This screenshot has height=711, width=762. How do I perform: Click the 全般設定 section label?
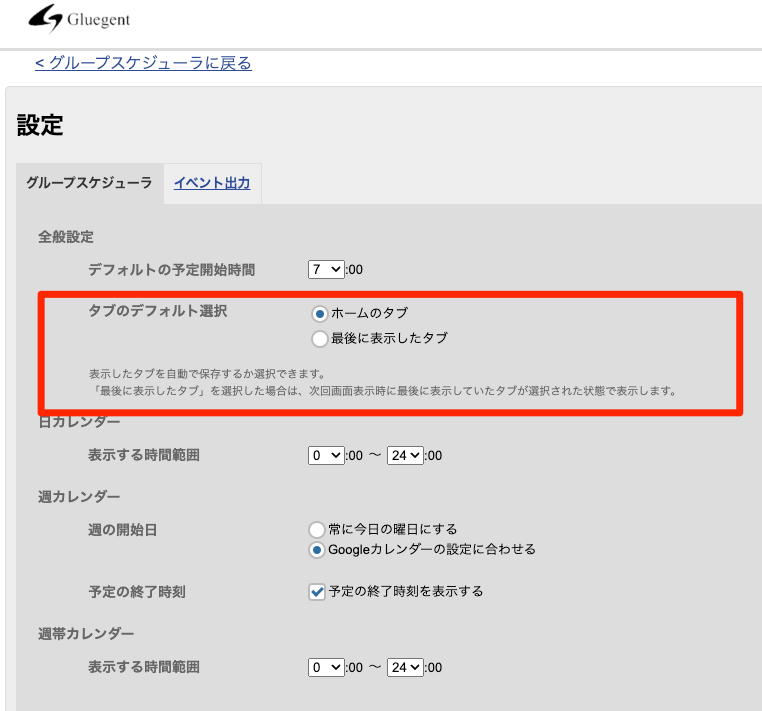pyautogui.click(x=66, y=237)
